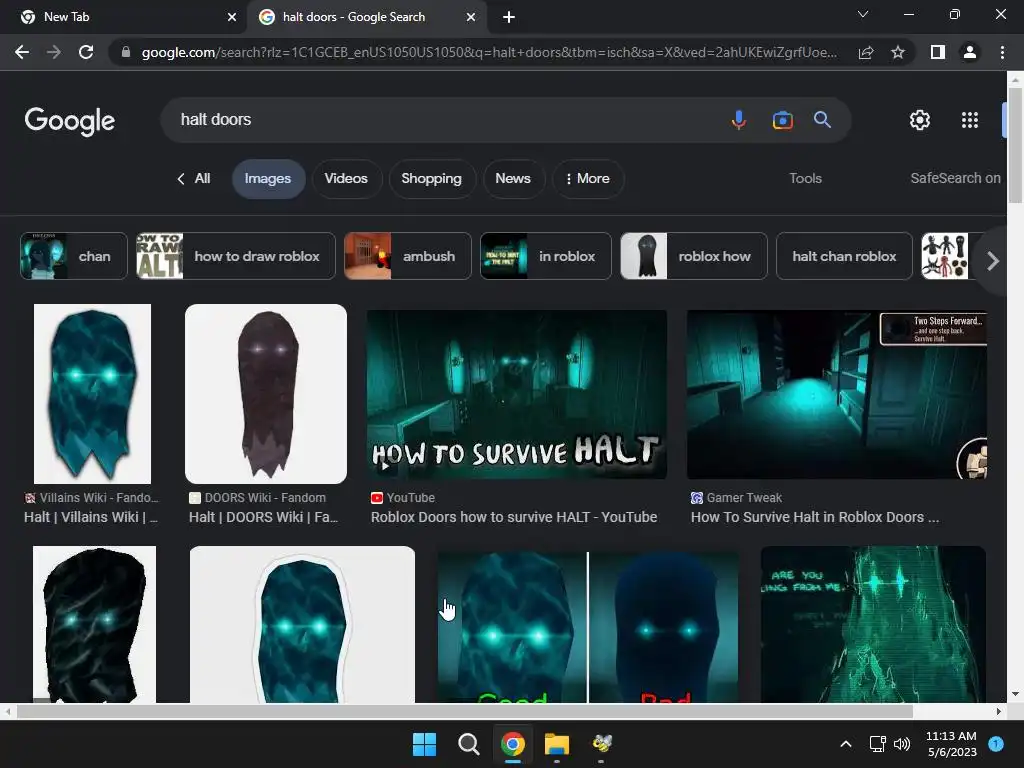
Task: Open dark black Halt head image
Action: 94,624
